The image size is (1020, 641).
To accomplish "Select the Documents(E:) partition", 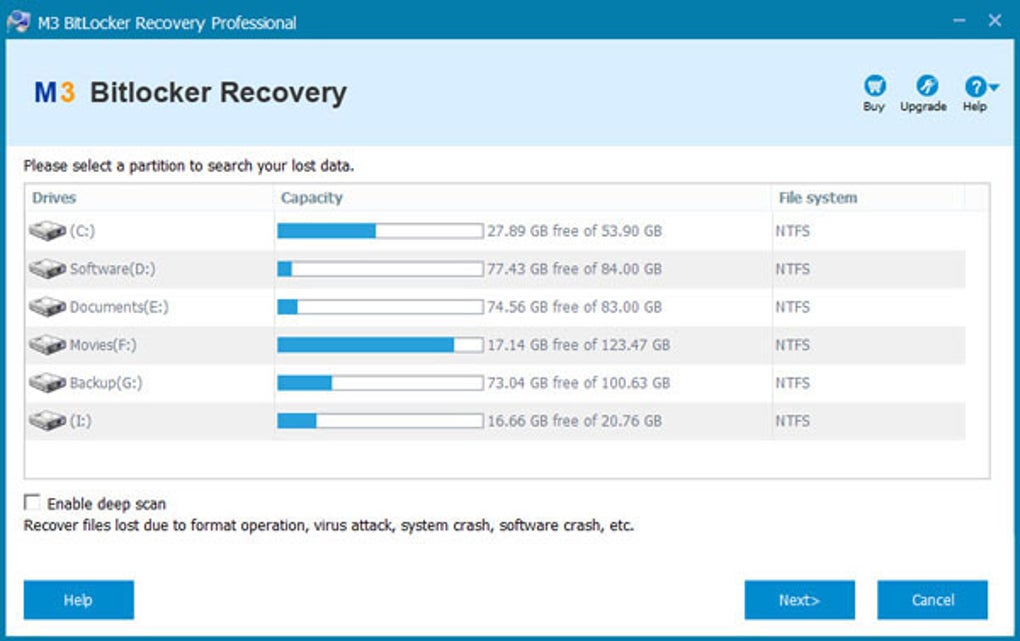I will 119,307.
